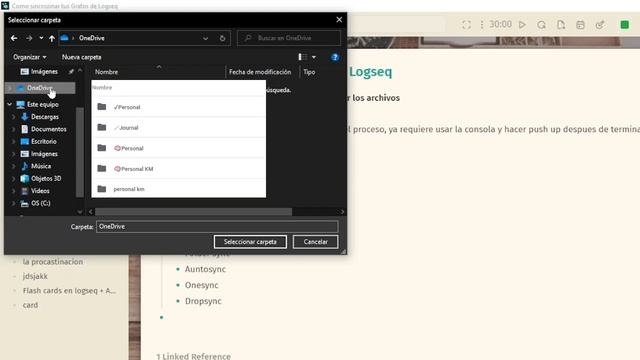Screen dimensions: 640x360
Task: Click the edit pencil icon in Logseq toolbar
Action: (x=600, y=25)
